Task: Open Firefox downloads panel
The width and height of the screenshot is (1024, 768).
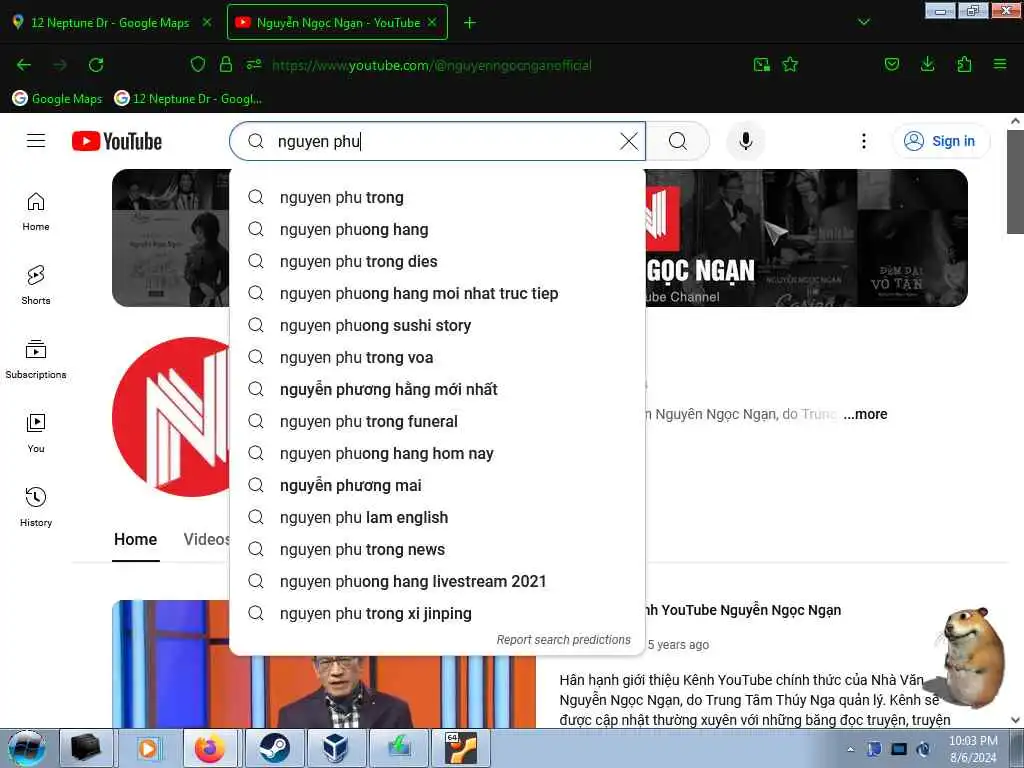Action: click(x=927, y=65)
